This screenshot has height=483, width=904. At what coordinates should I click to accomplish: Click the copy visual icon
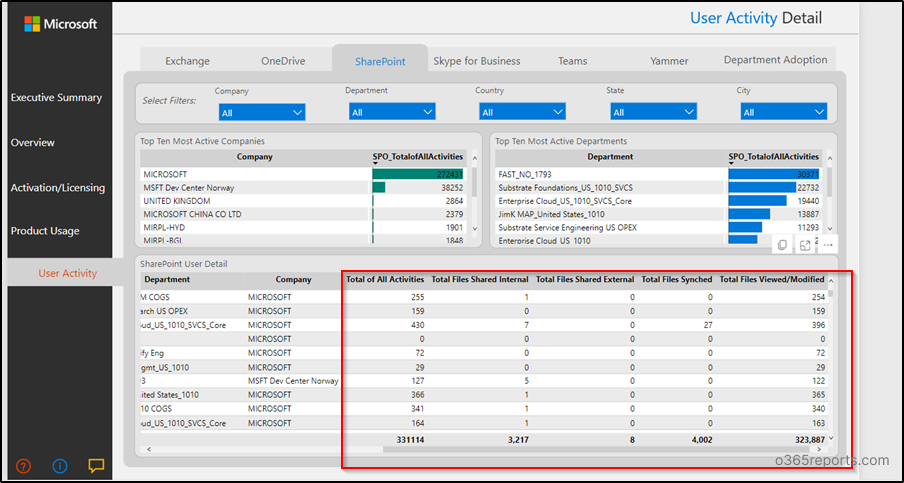click(782, 245)
